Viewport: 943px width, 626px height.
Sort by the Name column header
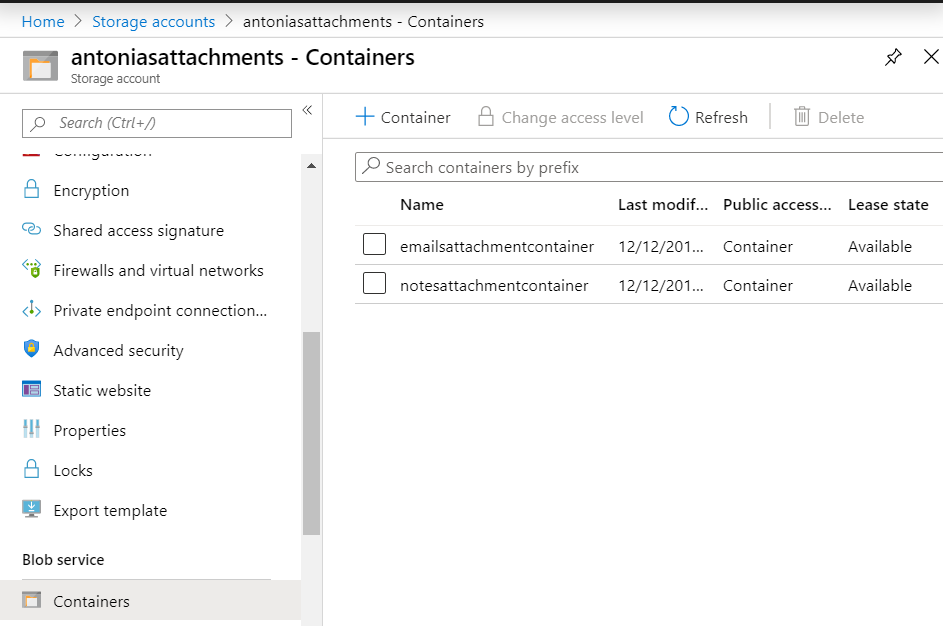pos(422,204)
